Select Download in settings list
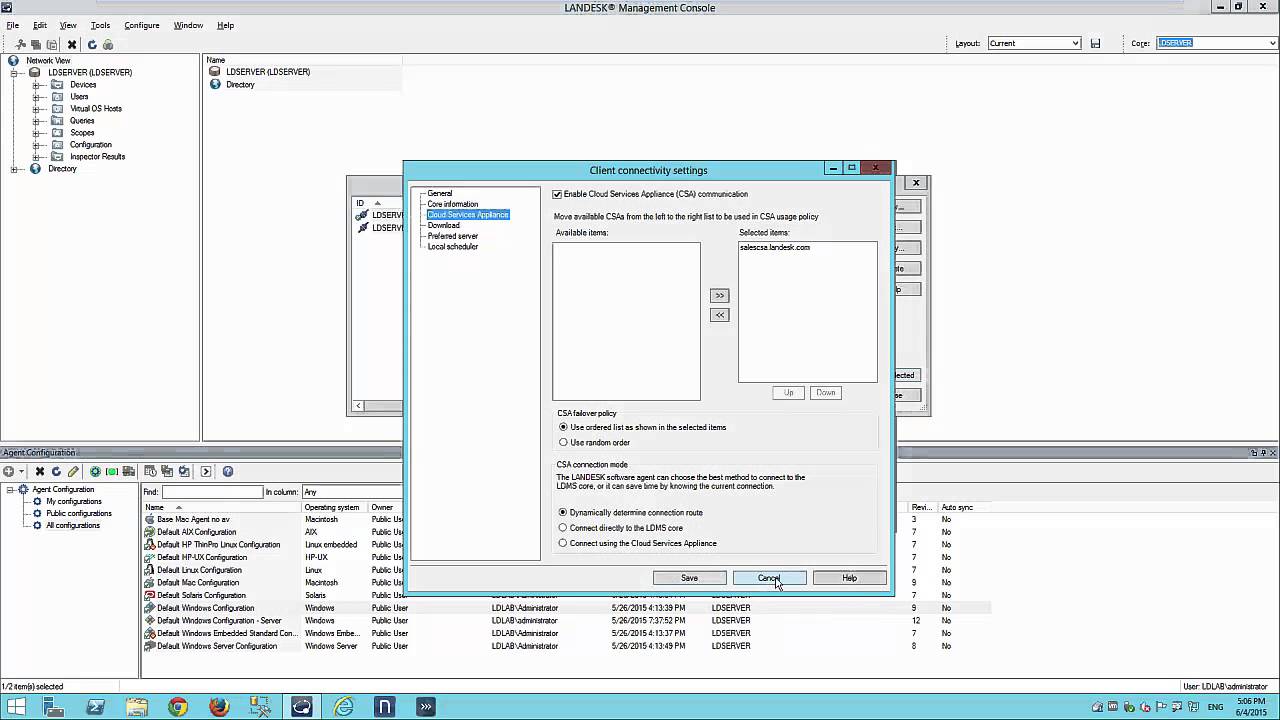1280x720 pixels. tap(444, 225)
